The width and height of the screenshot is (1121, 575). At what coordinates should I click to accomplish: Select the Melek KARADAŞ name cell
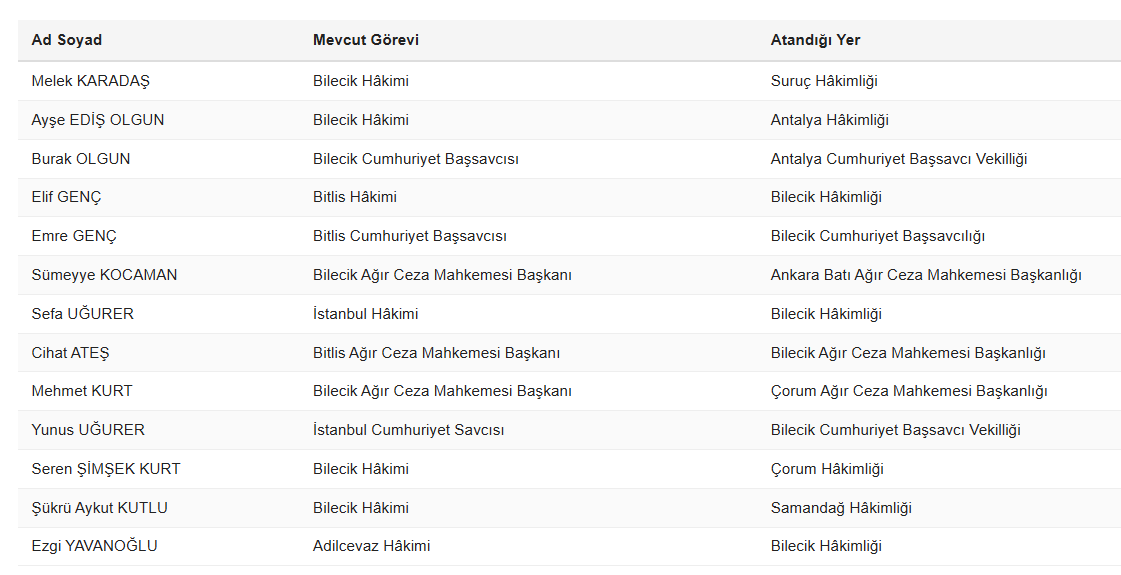point(91,81)
